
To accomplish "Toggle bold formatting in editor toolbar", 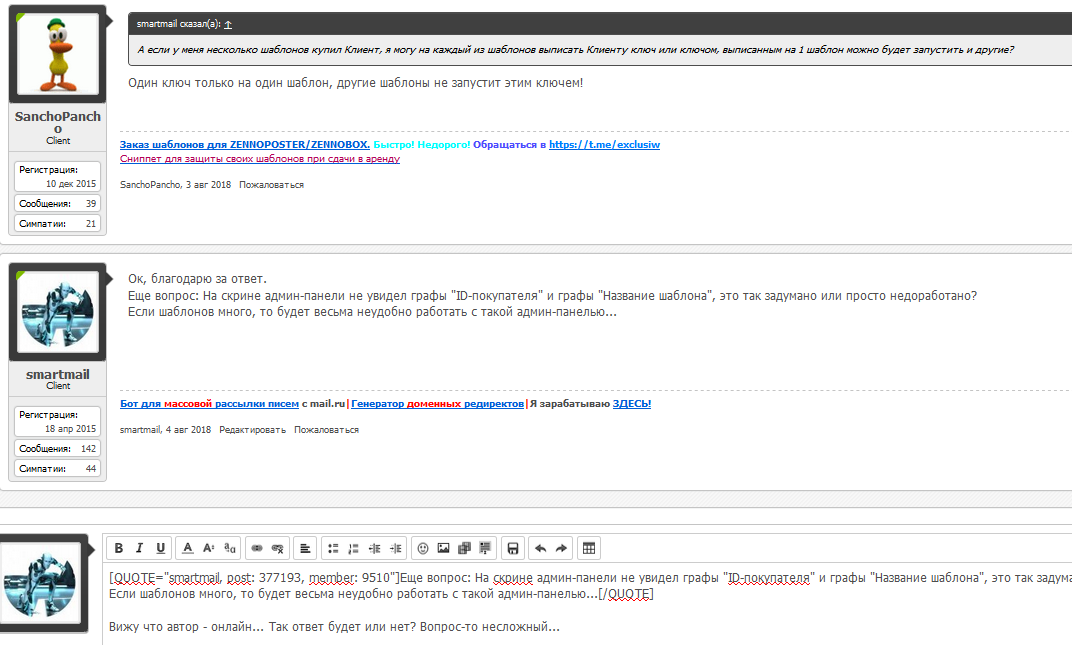I will (x=119, y=548).
